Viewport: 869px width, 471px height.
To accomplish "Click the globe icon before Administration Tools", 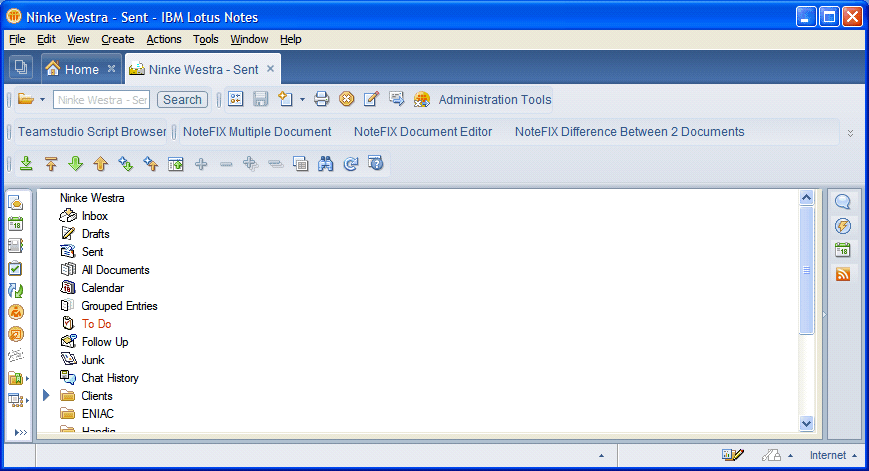I will click(x=422, y=99).
